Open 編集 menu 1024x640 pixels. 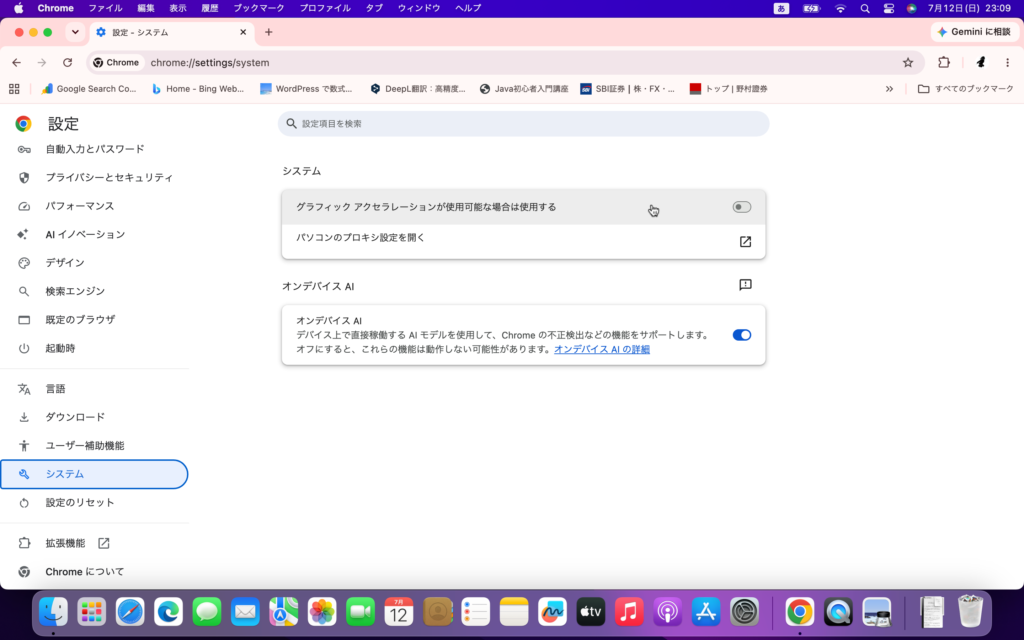pos(146,8)
